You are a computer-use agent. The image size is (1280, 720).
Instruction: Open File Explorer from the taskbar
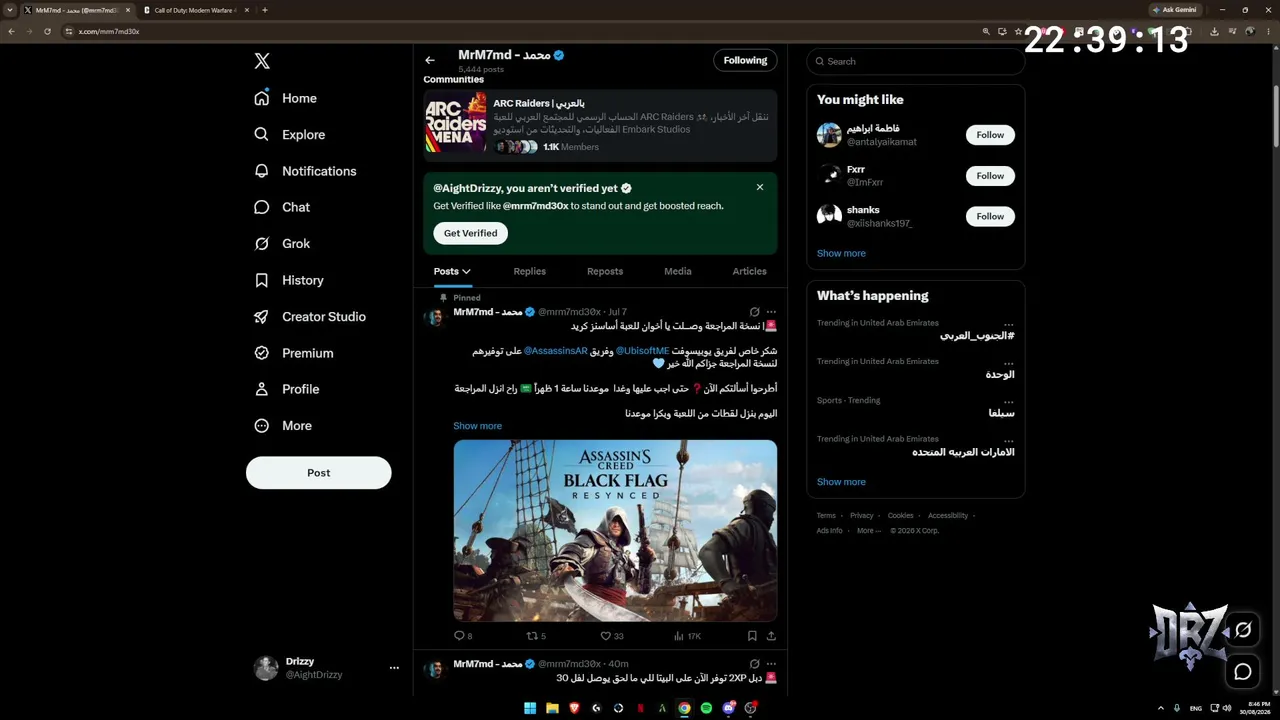point(552,708)
